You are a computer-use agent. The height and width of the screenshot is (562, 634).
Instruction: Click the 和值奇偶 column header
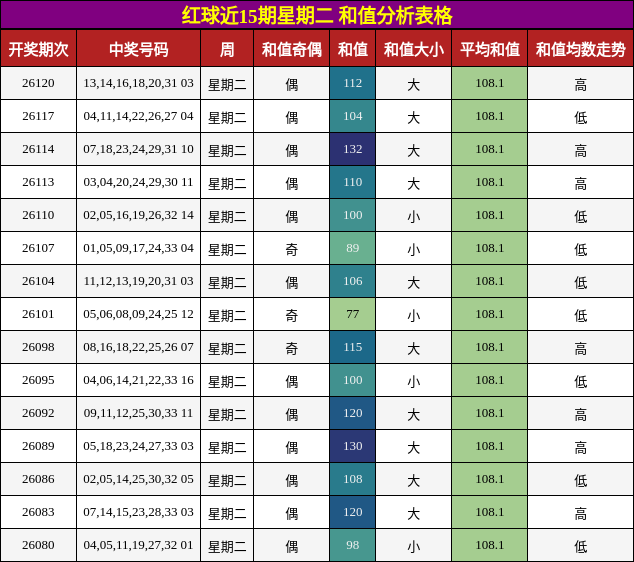pos(292,49)
